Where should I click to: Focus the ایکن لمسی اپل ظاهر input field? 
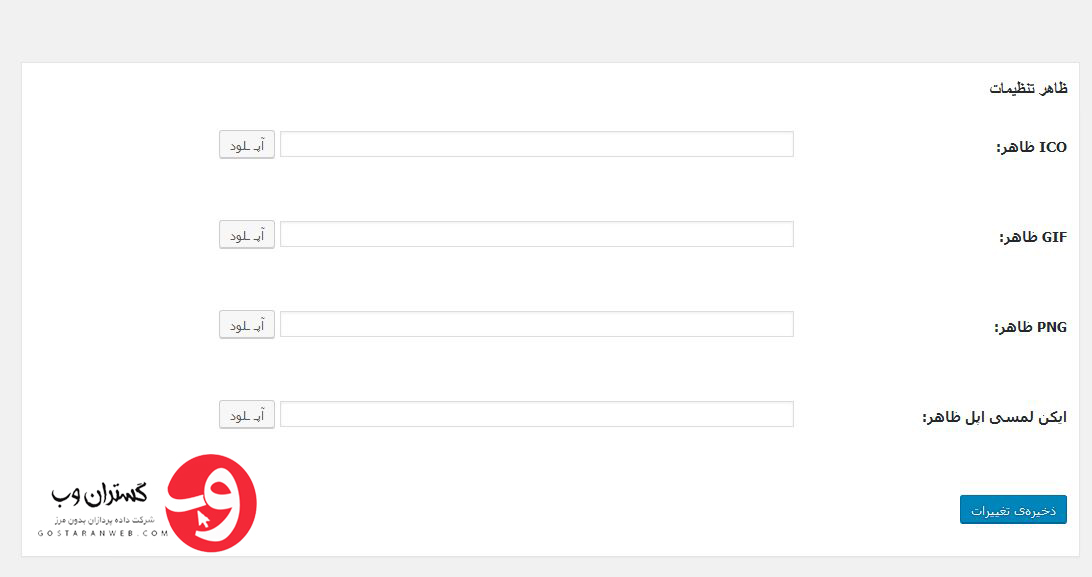pos(536,414)
